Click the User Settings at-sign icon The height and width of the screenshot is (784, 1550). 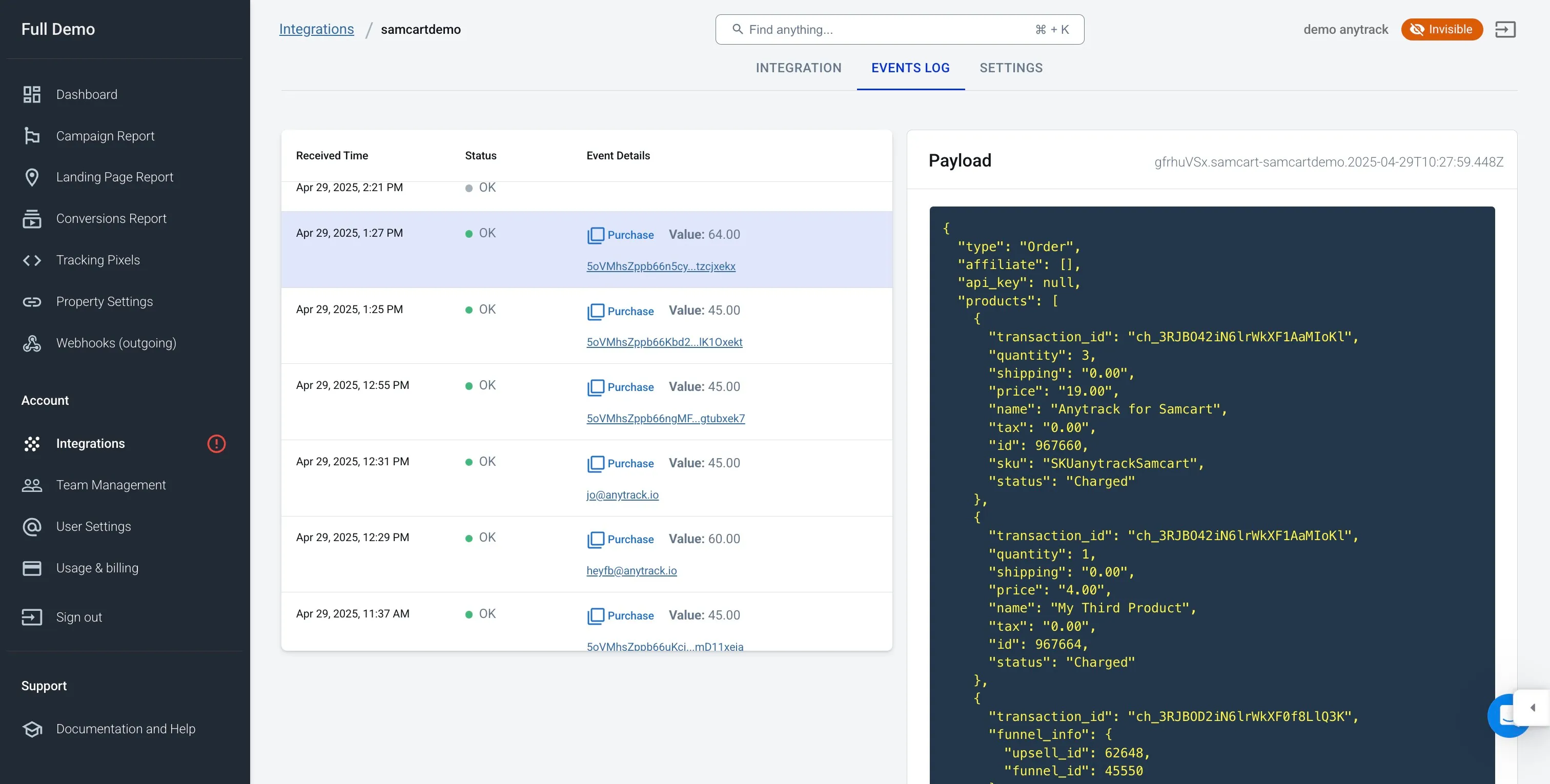click(32, 527)
